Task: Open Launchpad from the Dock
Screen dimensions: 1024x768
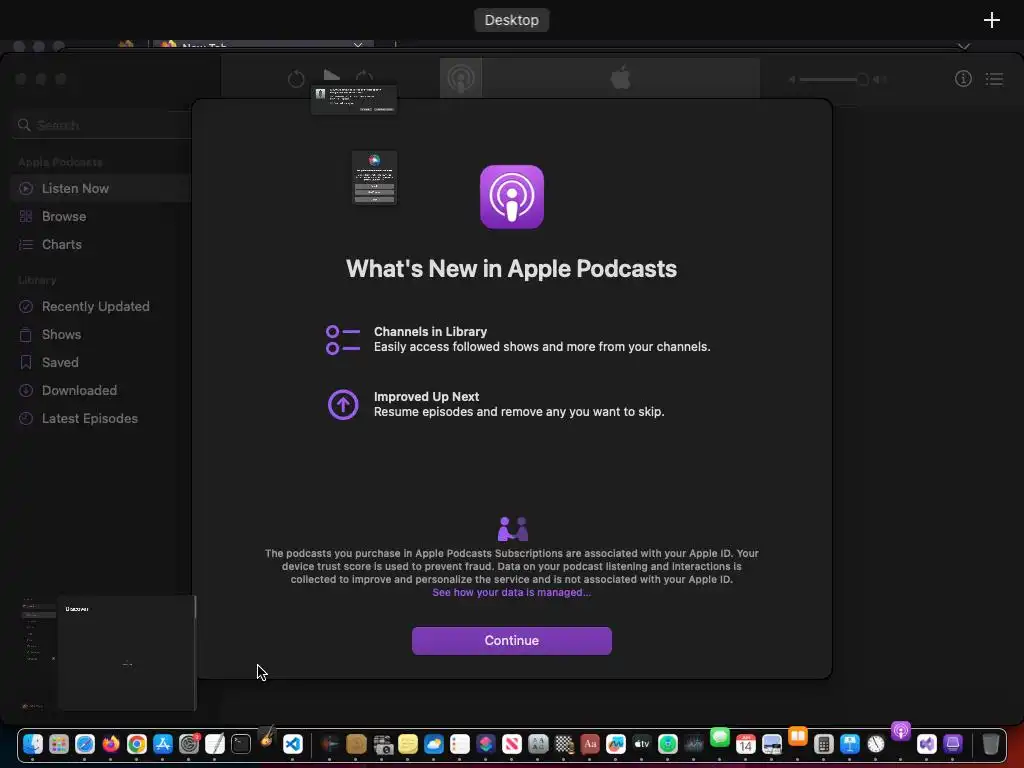Action: point(59,744)
